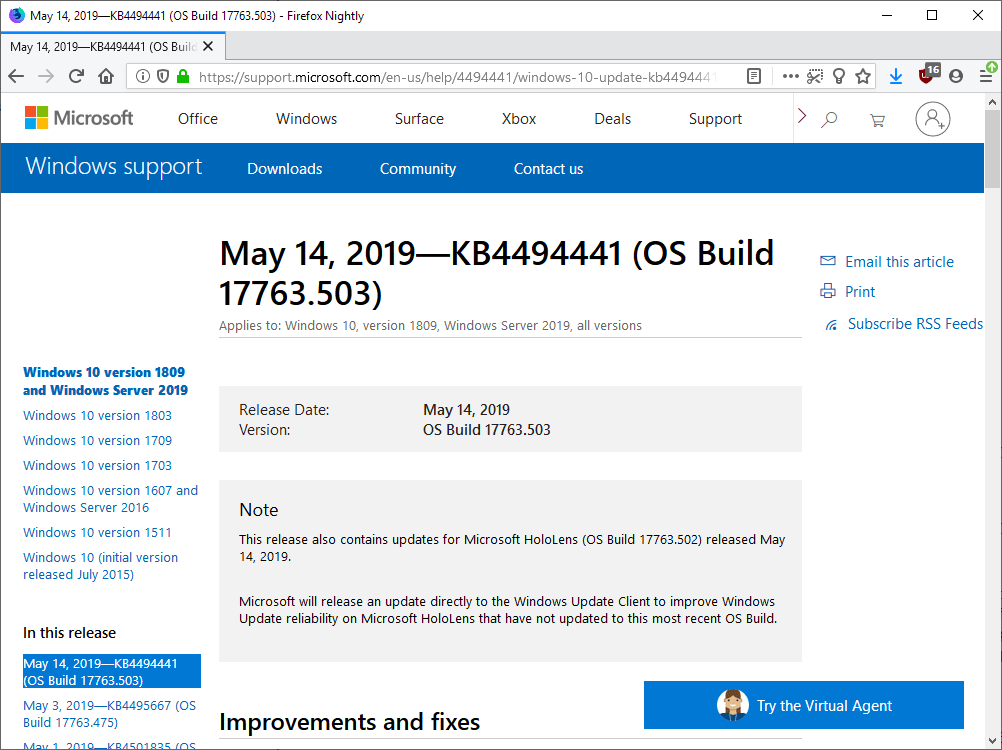Viewport: 1002px width, 750px height.
Task: Expand more Microsoft nav items chevron
Action: (802, 116)
